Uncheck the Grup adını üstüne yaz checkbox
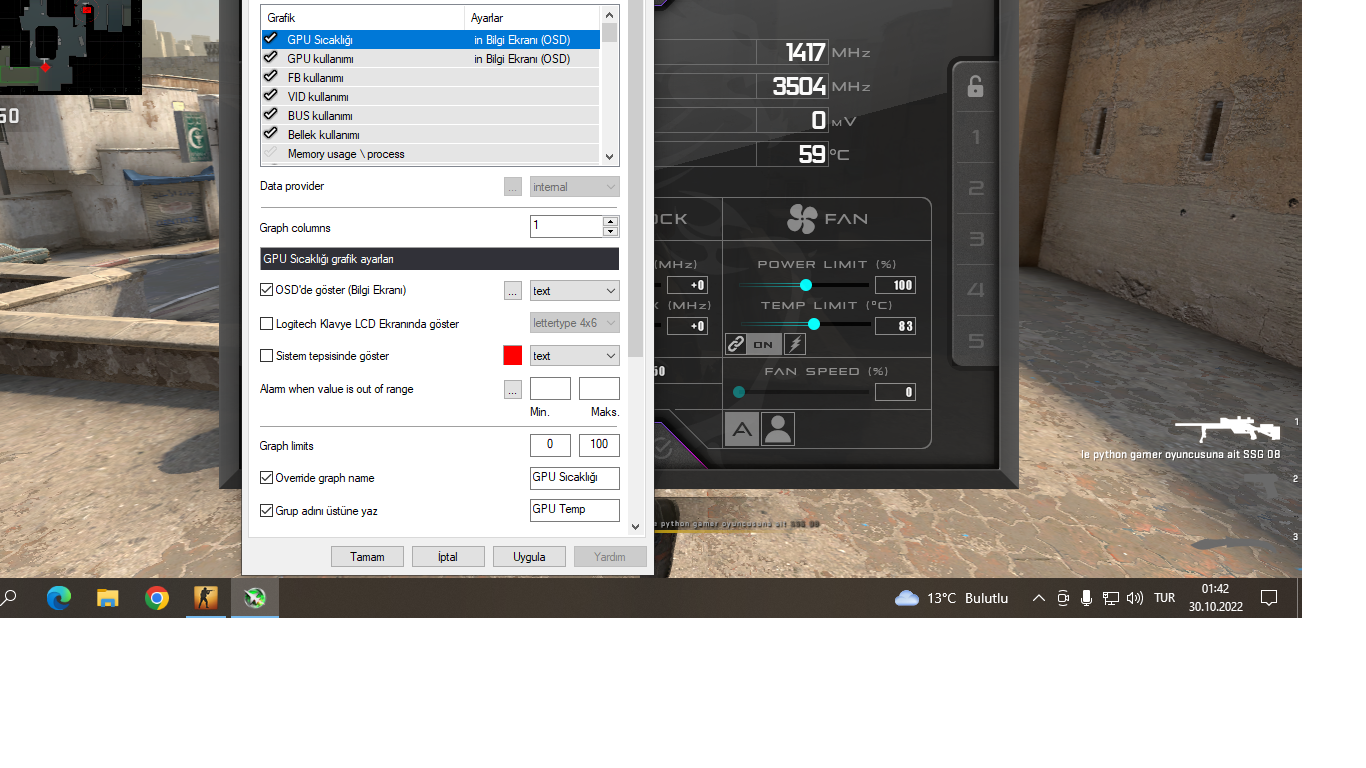1366x768 pixels. click(x=266, y=511)
